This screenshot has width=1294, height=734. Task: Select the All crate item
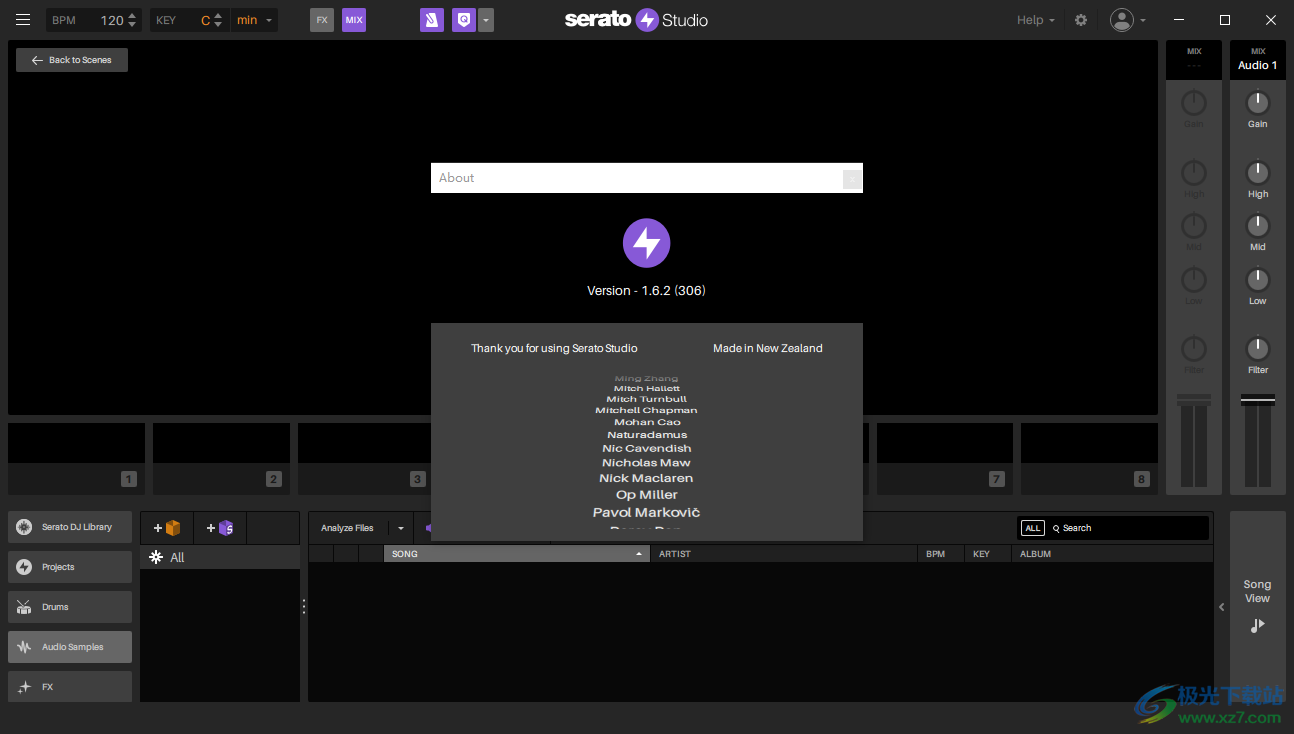pyautogui.click(x=220, y=558)
